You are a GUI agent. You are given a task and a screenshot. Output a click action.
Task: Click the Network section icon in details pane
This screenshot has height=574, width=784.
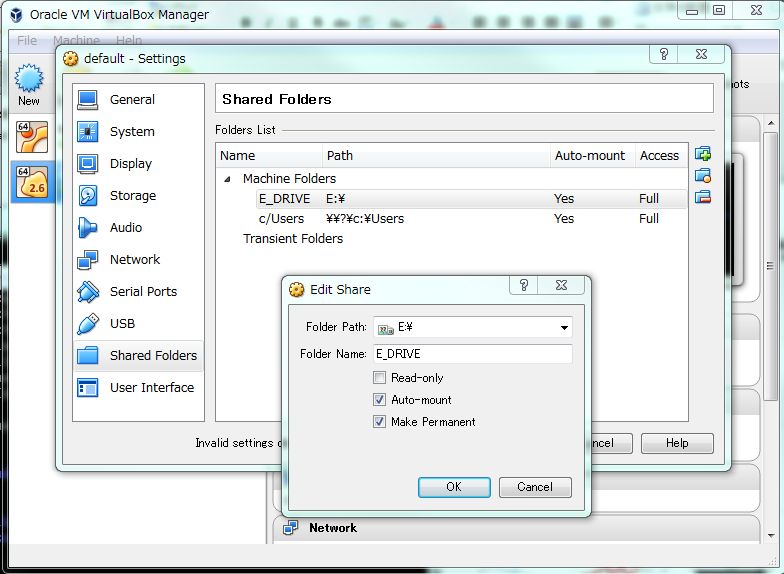pyautogui.click(x=290, y=528)
